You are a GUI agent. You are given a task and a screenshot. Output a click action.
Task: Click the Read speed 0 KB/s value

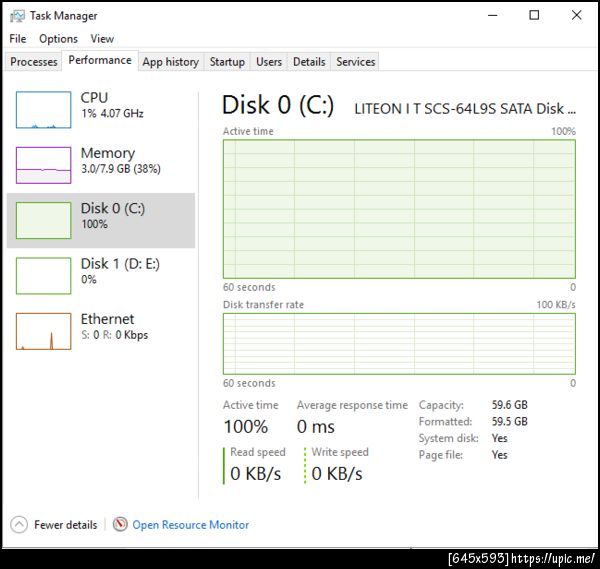point(256,474)
